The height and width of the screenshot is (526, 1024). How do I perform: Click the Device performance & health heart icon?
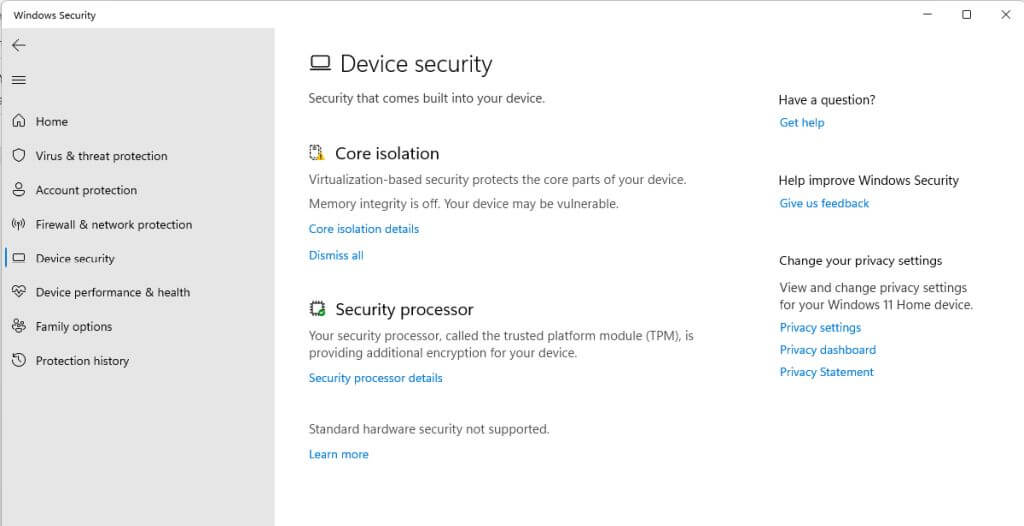click(x=19, y=292)
